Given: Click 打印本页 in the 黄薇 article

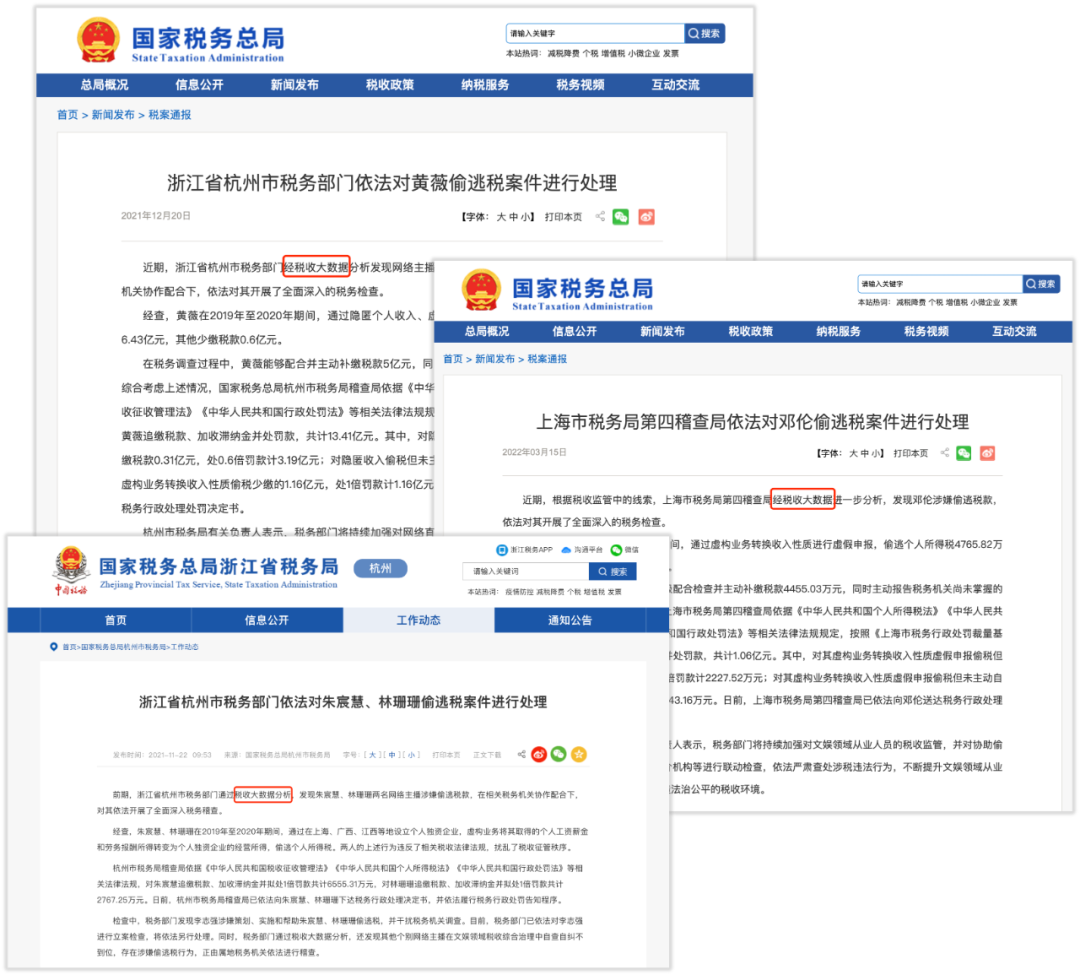Looking at the screenshot, I should point(563,217).
